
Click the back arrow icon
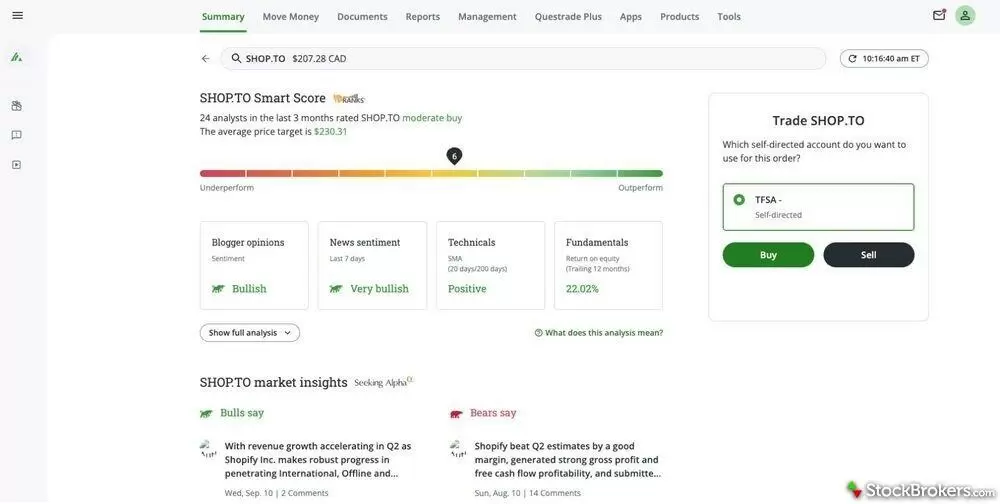[x=206, y=59]
